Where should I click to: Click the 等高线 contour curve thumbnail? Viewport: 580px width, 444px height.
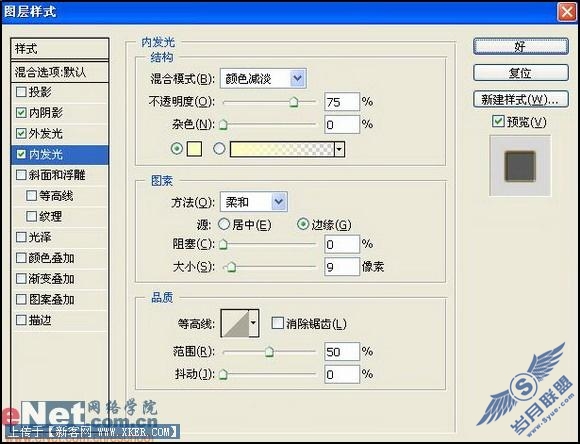(235, 323)
